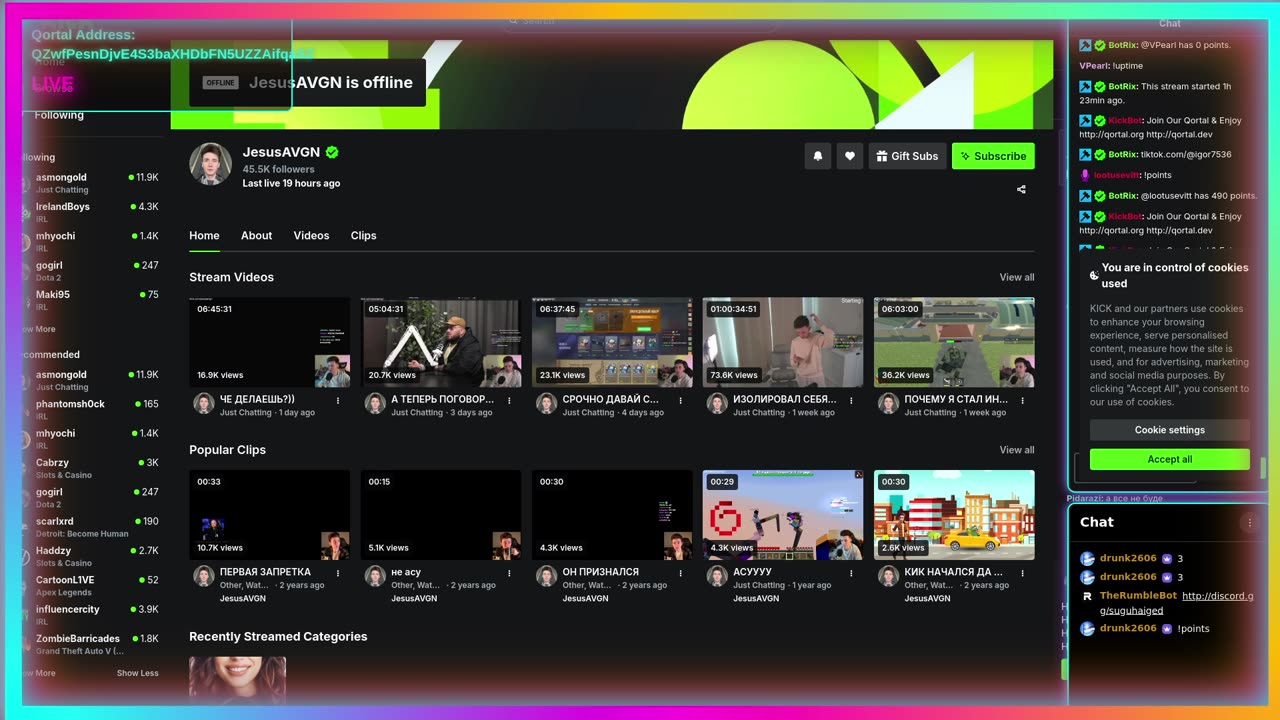
Task: Open options menu for ИЗОЛИРОВАЛ СЕБЯ video
Action: 851,401
